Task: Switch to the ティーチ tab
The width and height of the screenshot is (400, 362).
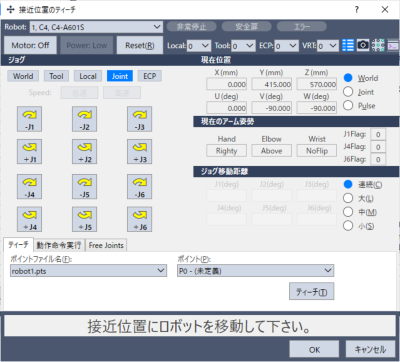Action: (18, 245)
